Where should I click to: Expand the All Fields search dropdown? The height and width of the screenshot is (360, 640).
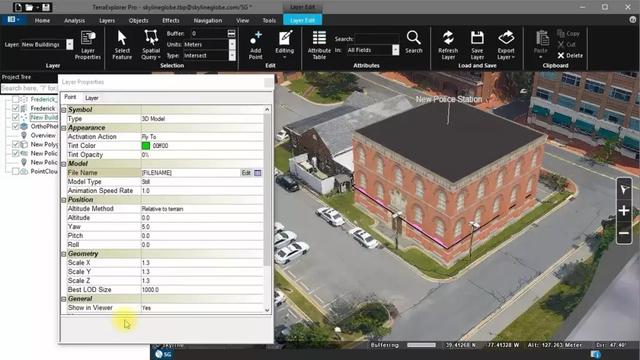tap(396, 50)
